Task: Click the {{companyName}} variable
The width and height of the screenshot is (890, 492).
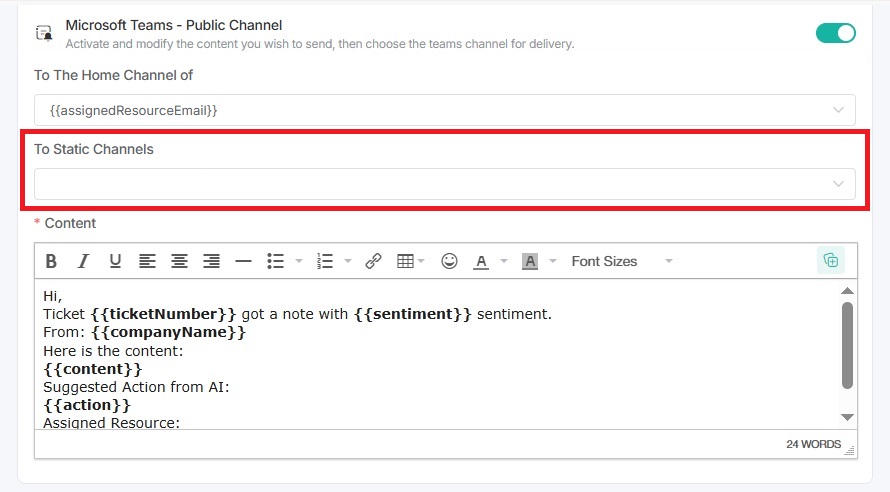Action: (x=169, y=332)
